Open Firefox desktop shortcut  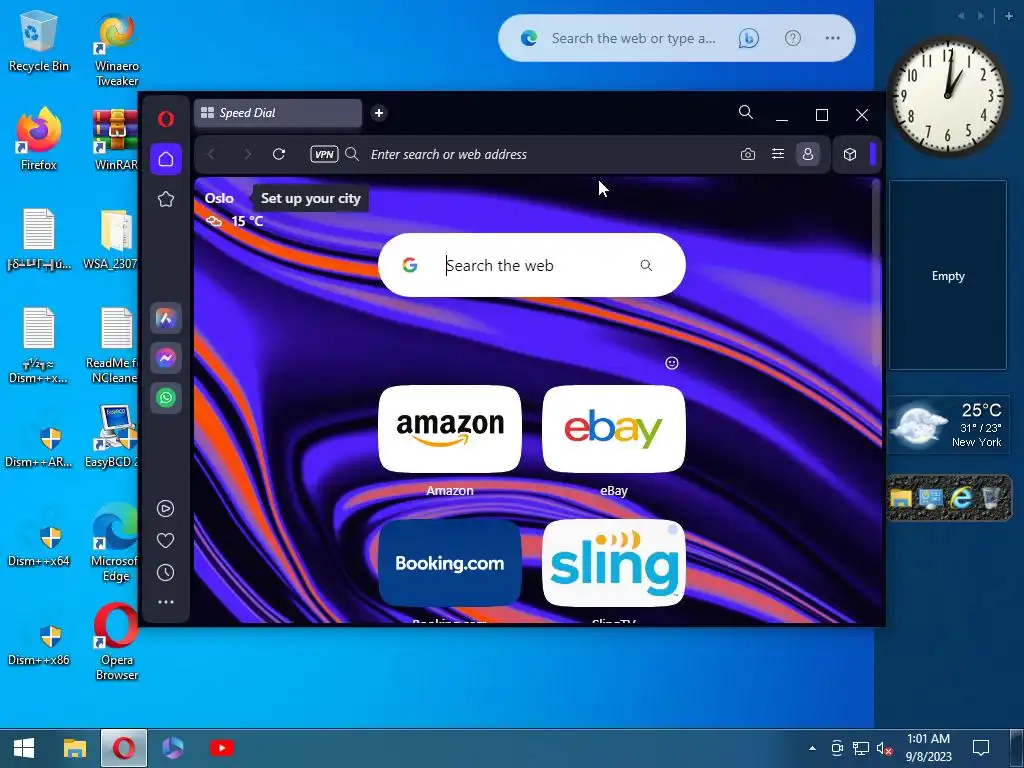coord(39,138)
